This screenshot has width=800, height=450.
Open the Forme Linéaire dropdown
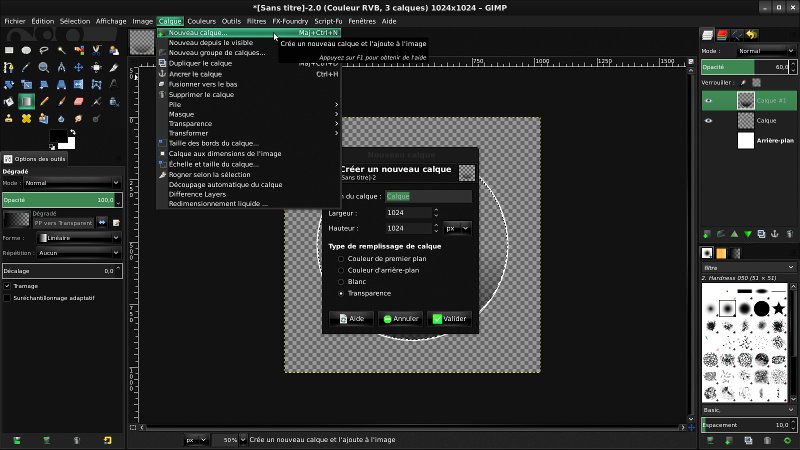(x=79, y=238)
